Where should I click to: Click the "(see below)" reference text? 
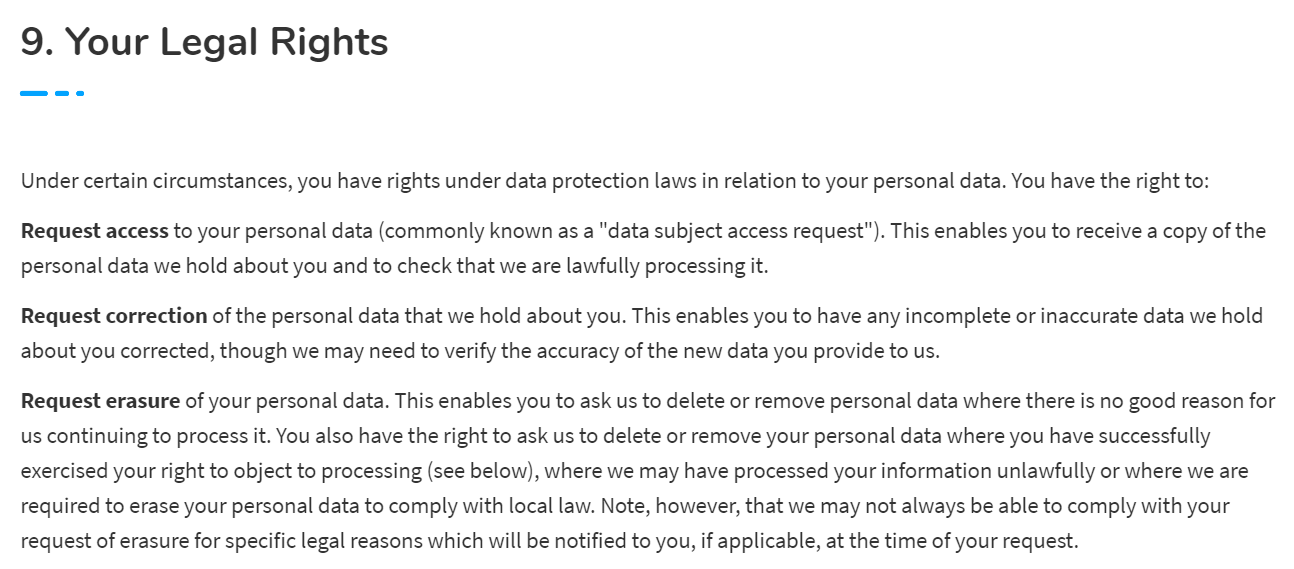coord(484,471)
